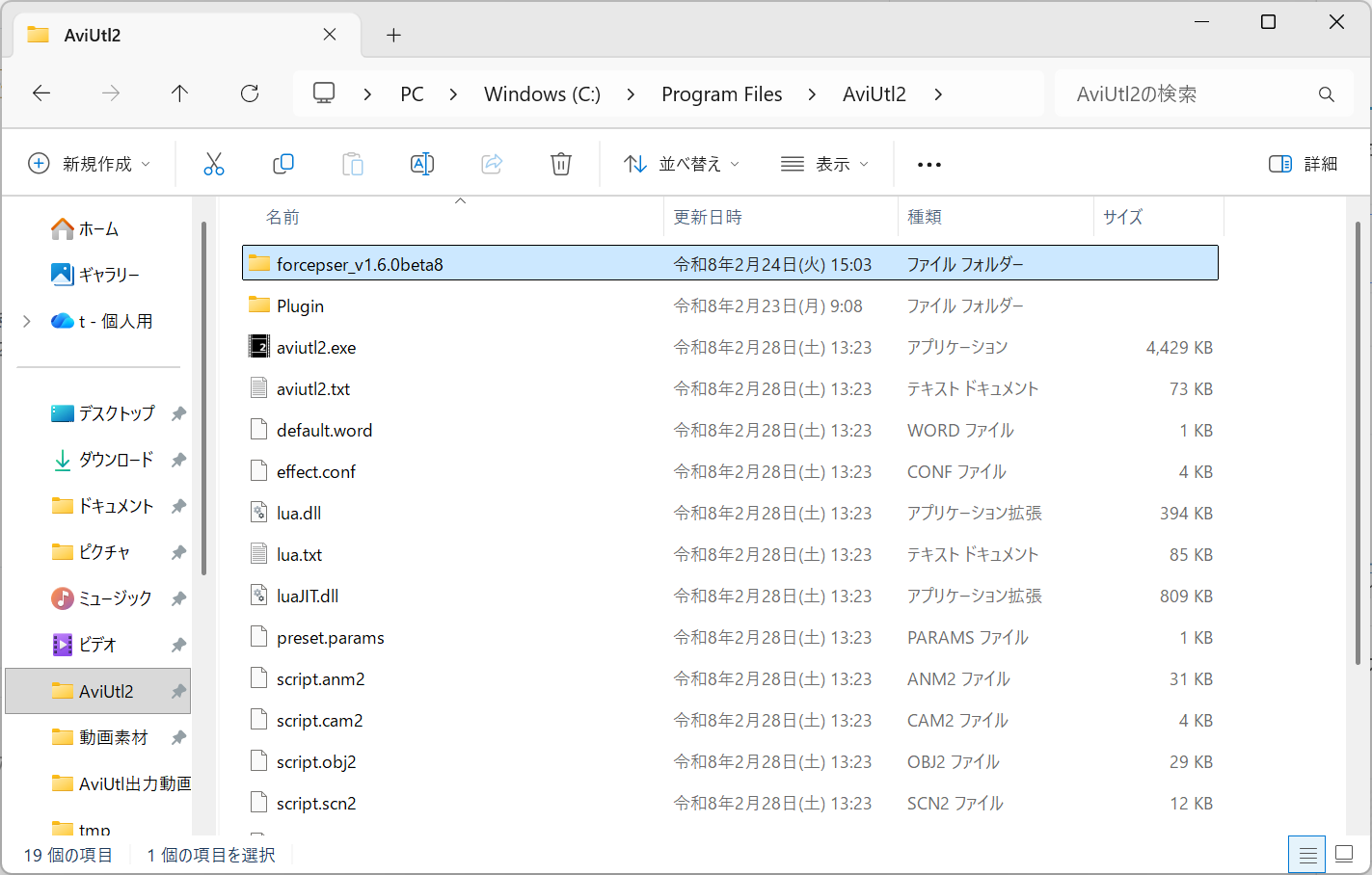Click the Rename icon in toolbar
This screenshot has width=1372, height=875.
coord(422,164)
